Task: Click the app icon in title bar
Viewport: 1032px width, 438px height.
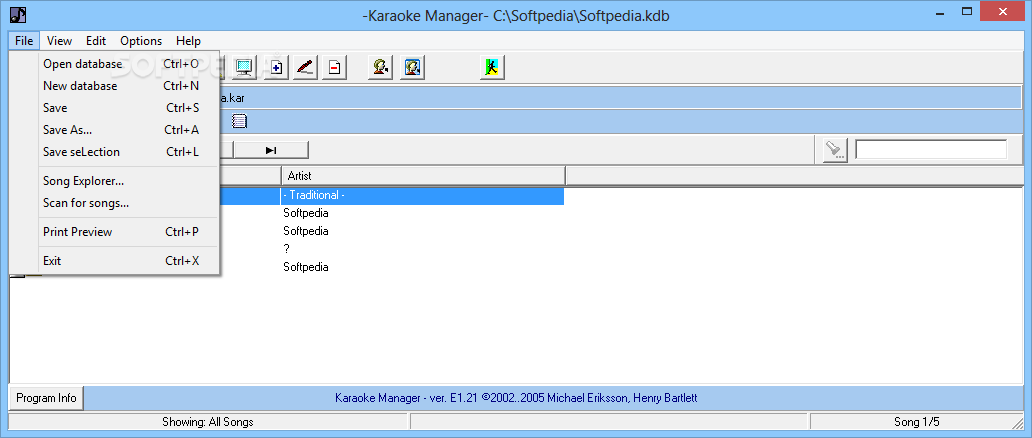Action: tap(18, 13)
